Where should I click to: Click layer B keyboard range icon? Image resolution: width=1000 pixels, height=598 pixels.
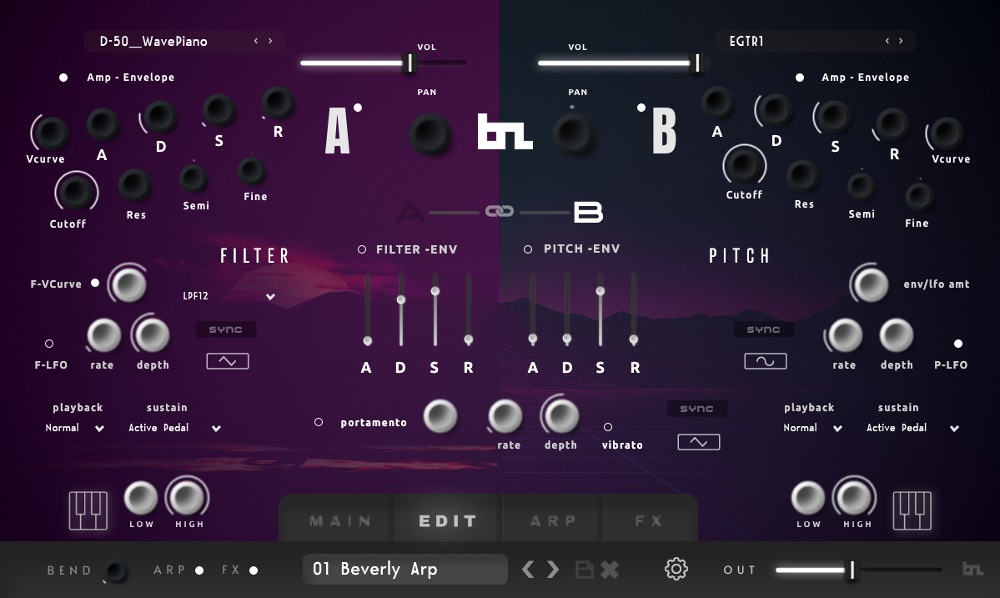[x=912, y=511]
